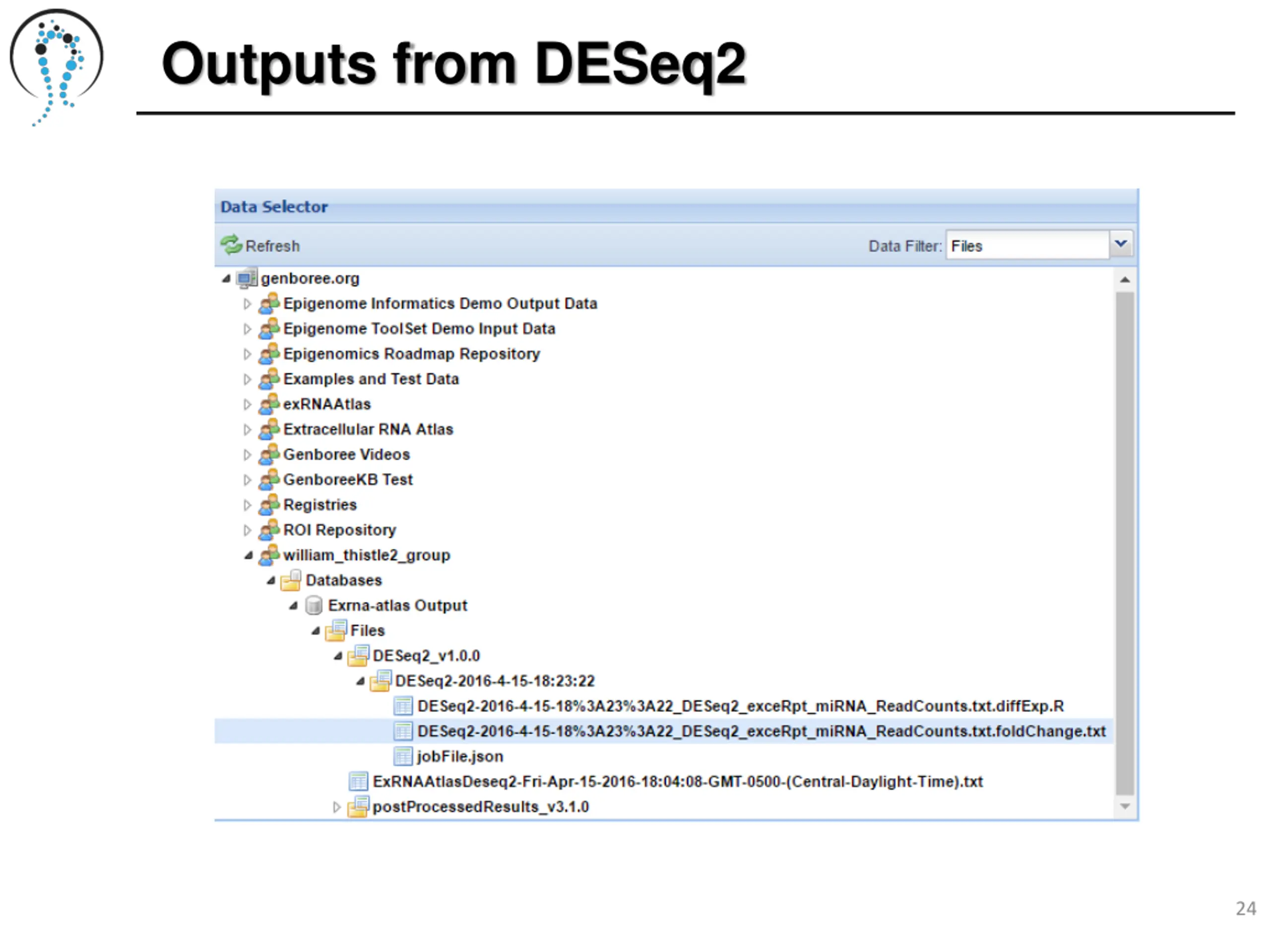Collapse the Files folder node
This screenshot has height=952, width=1270.
pos(315,631)
